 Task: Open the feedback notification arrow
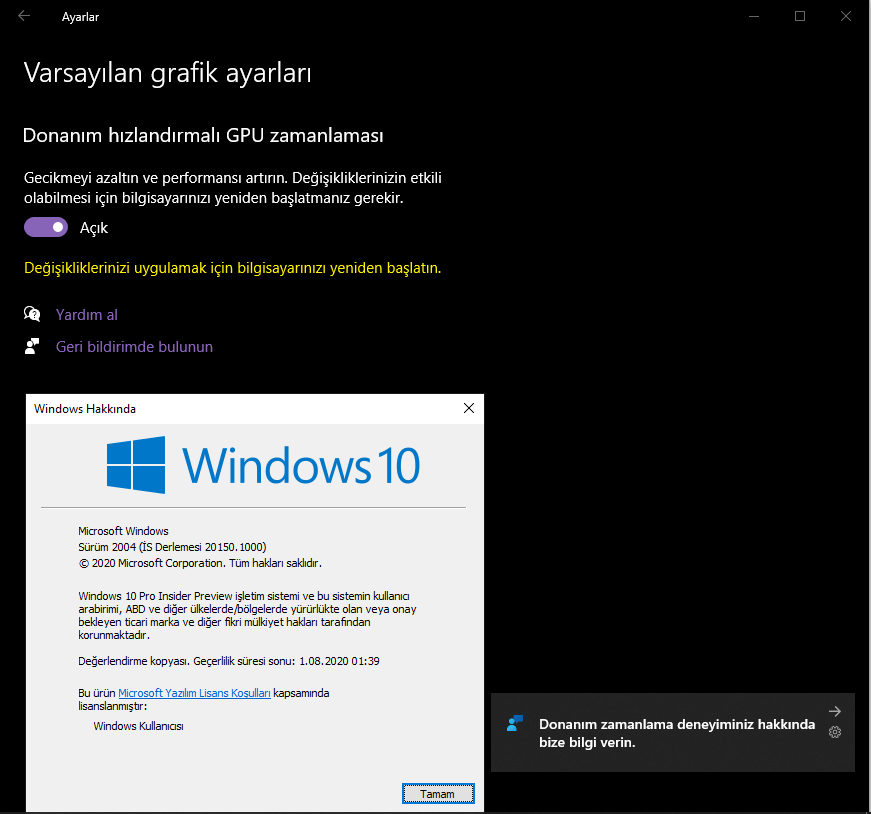(x=834, y=711)
